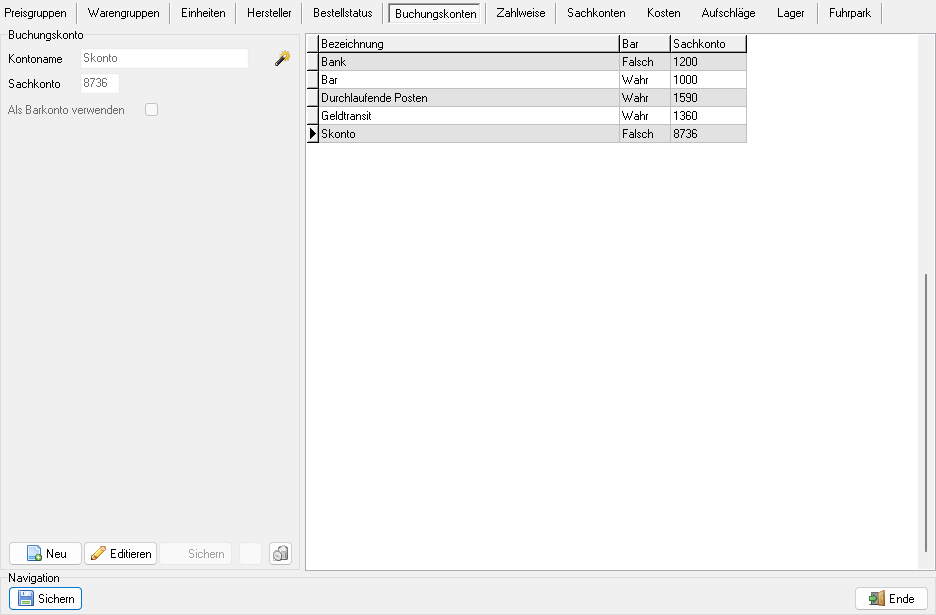This screenshot has width=936, height=615.
Task: Select the Durchlaufende Posten row
Action: tap(468, 98)
